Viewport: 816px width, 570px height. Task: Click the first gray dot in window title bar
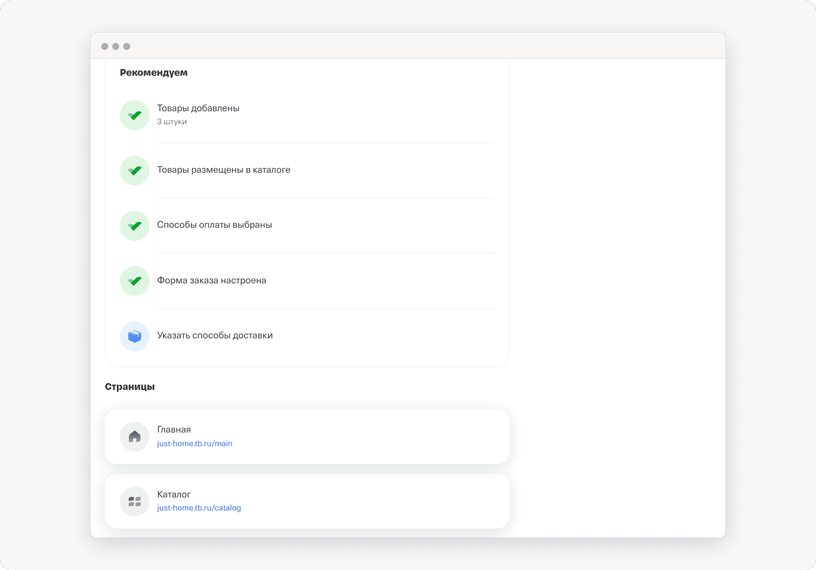click(105, 46)
